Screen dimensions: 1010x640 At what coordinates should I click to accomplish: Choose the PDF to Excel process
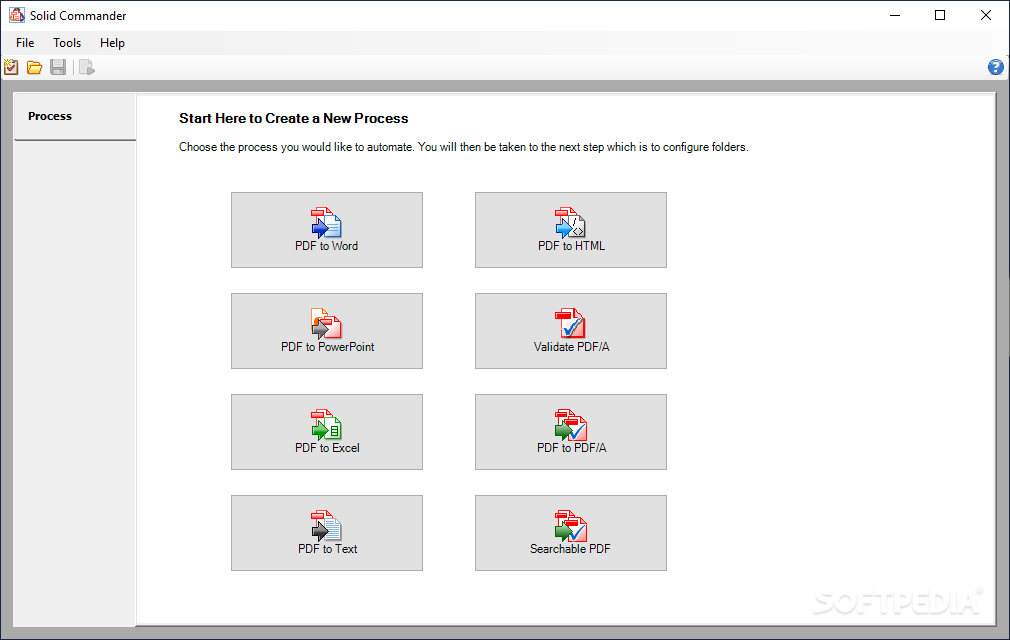(x=327, y=432)
